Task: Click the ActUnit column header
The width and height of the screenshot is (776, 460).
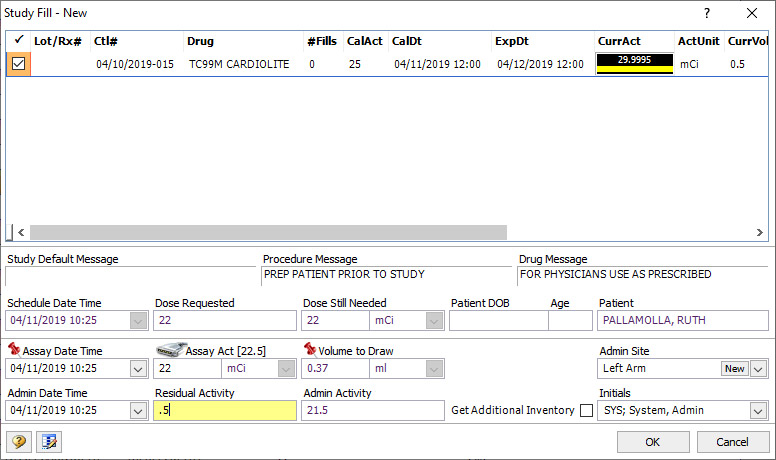Action: tap(699, 41)
